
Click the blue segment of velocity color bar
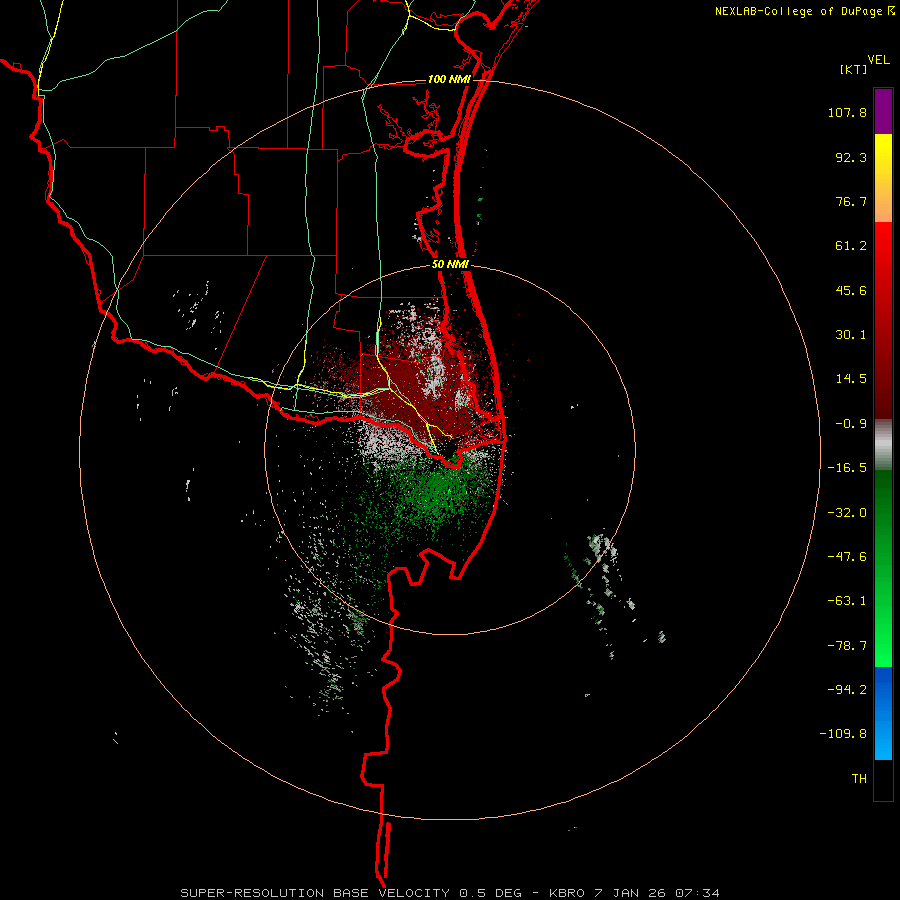[883, 713]
